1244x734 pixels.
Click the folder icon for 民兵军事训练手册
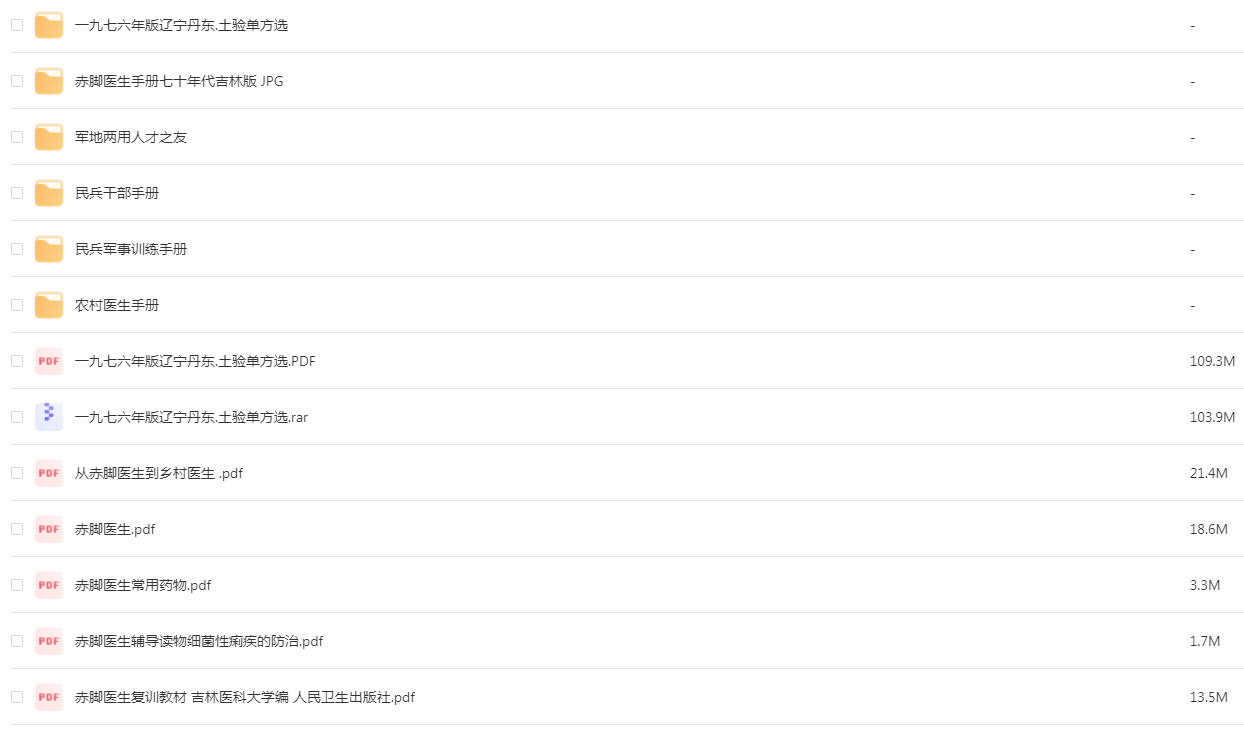click(49, 249)
